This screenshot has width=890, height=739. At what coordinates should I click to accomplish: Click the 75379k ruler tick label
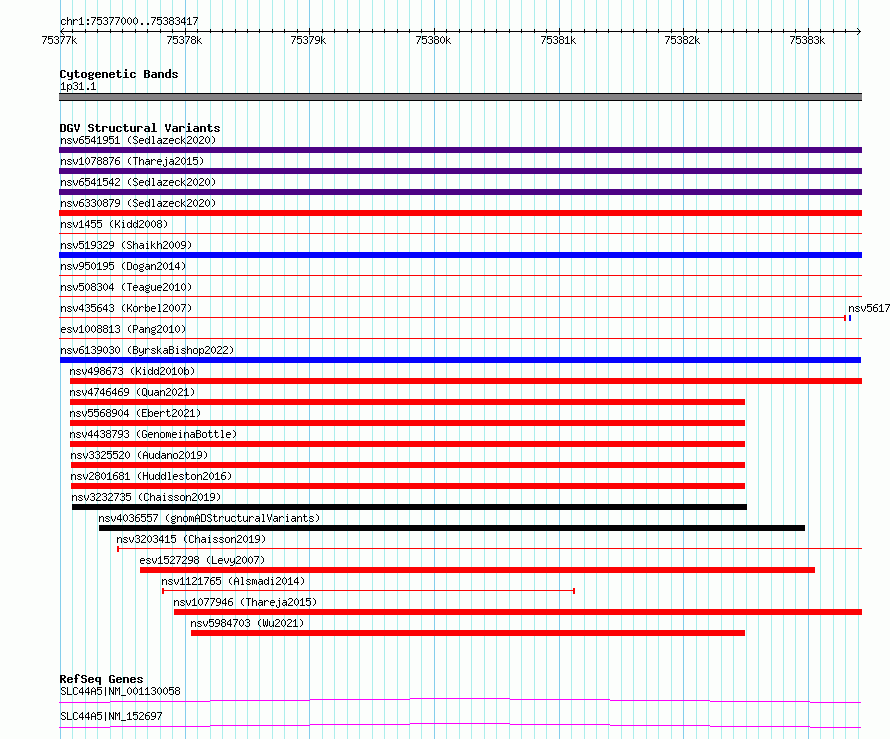point(308,40)
